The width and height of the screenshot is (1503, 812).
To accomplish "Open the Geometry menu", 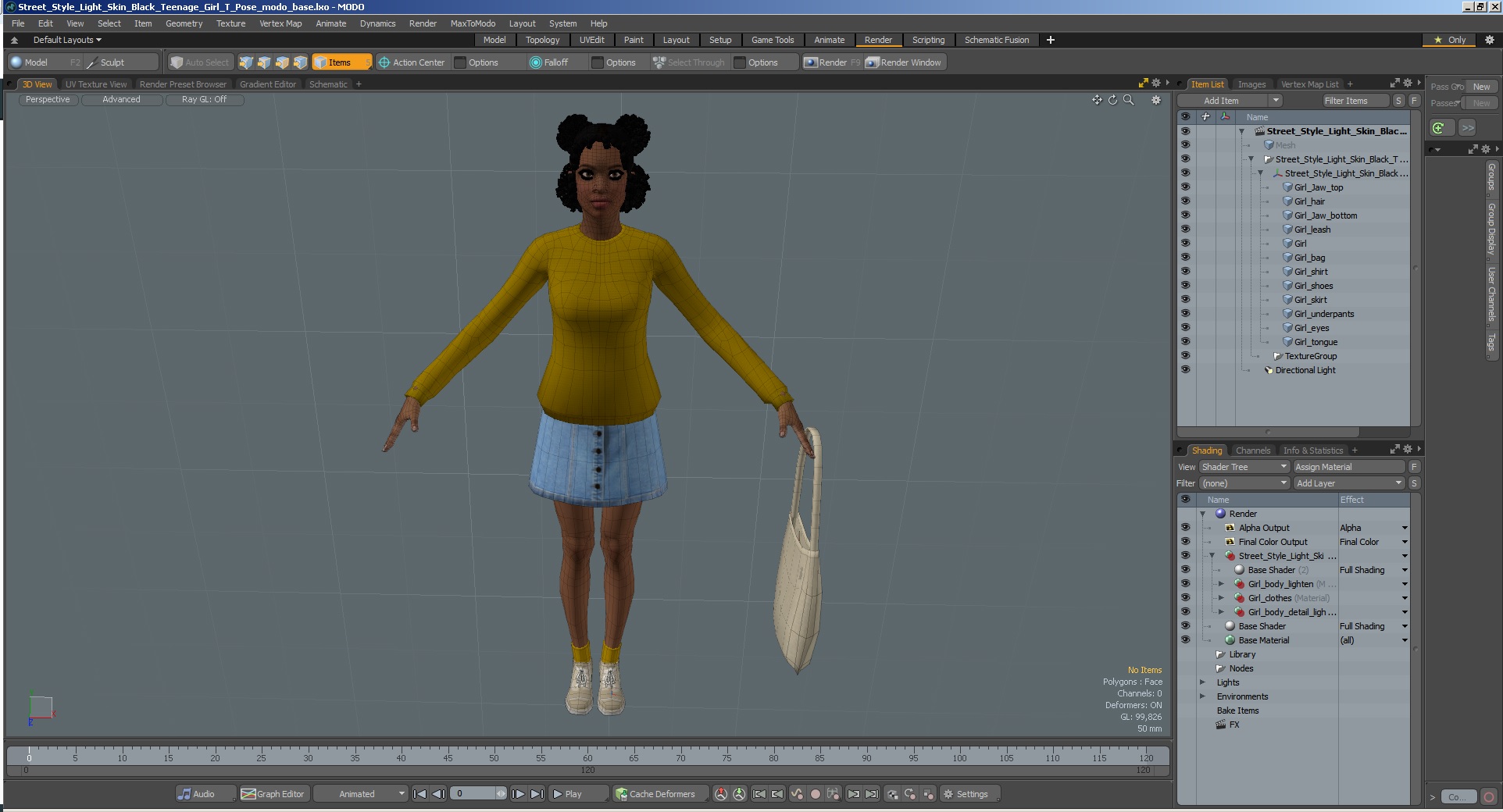I will click(184, 23).
